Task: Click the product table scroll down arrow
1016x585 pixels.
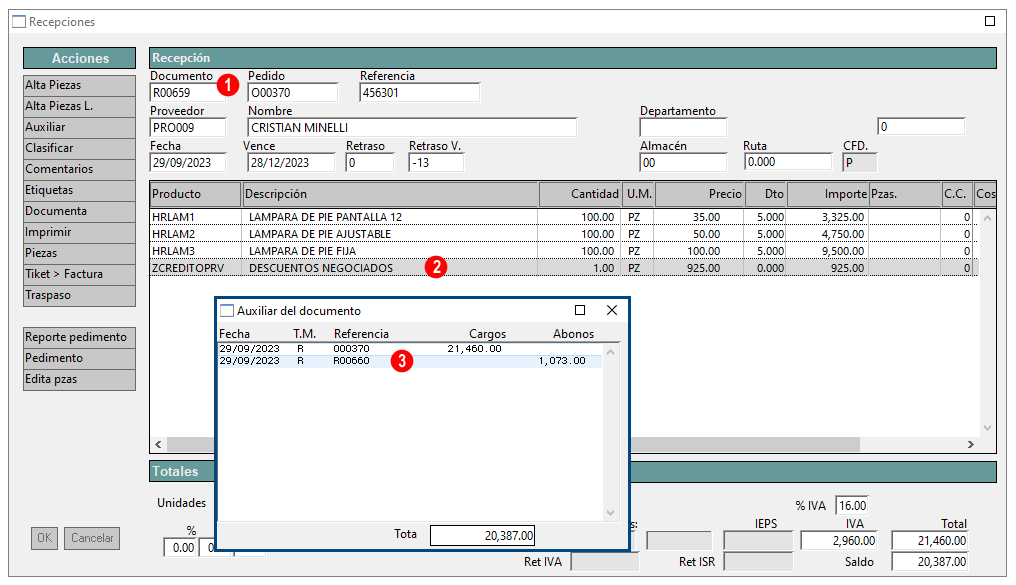Action: (987, 428)
